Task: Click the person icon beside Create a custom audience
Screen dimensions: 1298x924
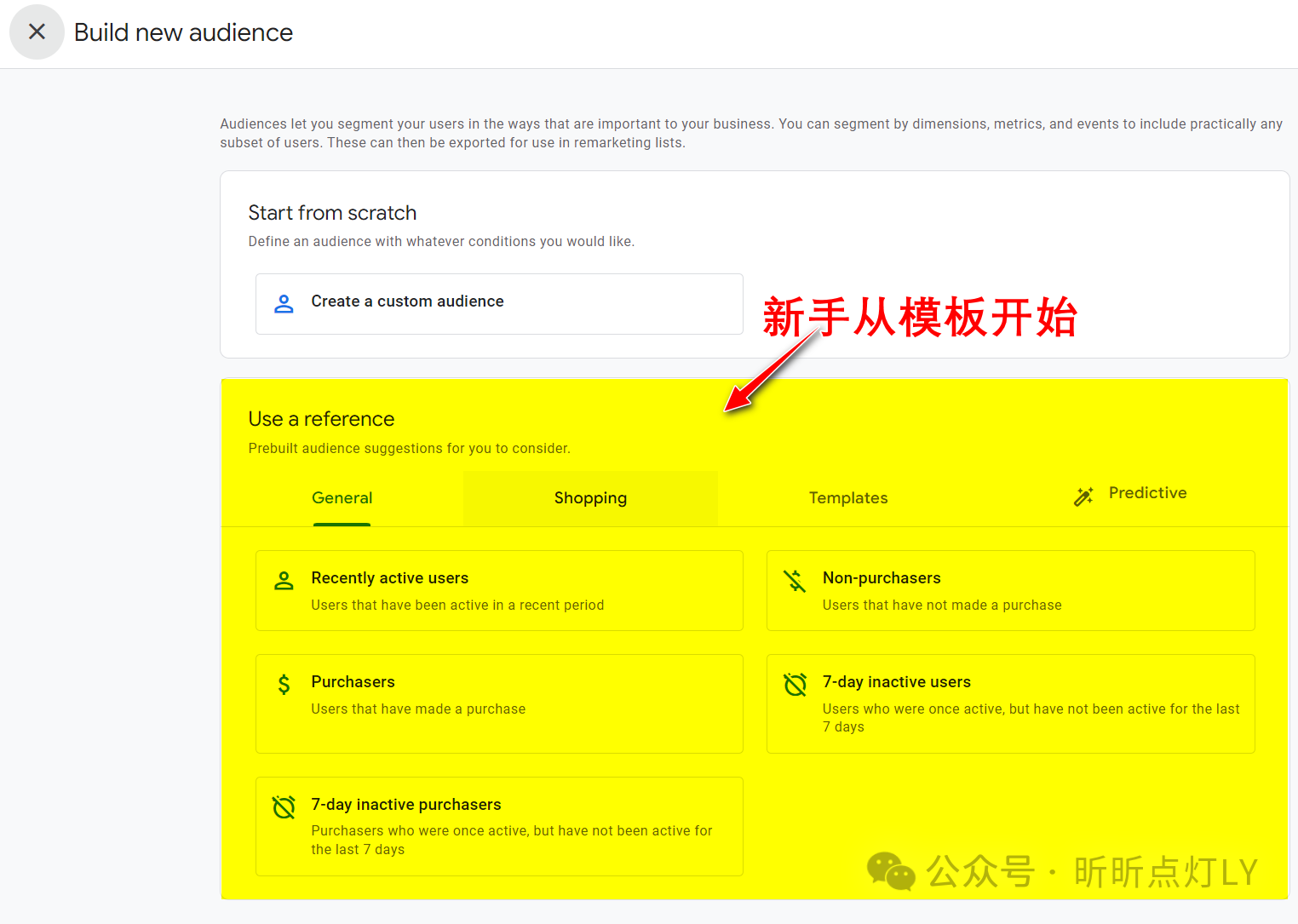Action: click(284, 302)
